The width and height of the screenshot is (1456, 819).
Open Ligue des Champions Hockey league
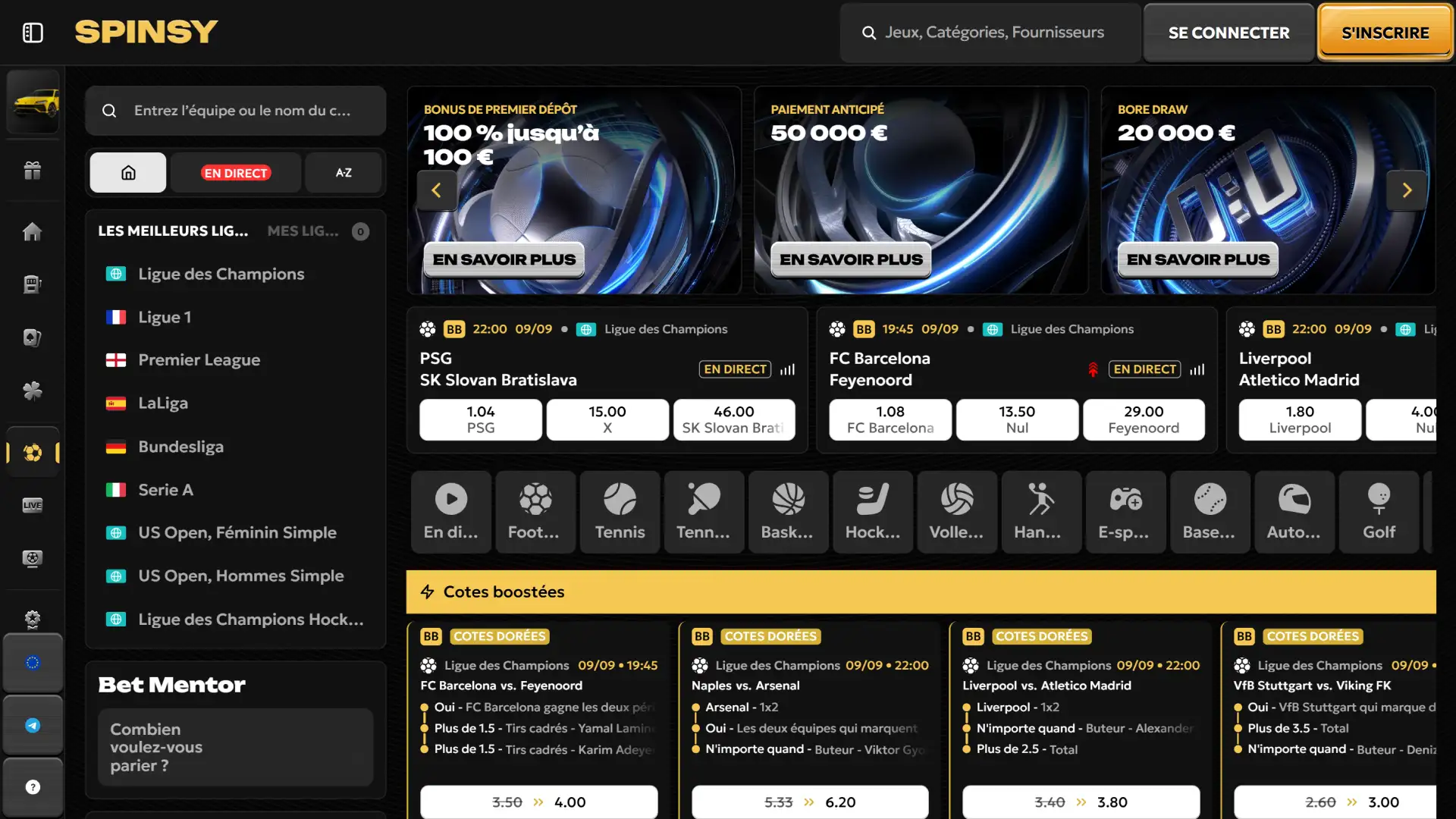(236, 620)
